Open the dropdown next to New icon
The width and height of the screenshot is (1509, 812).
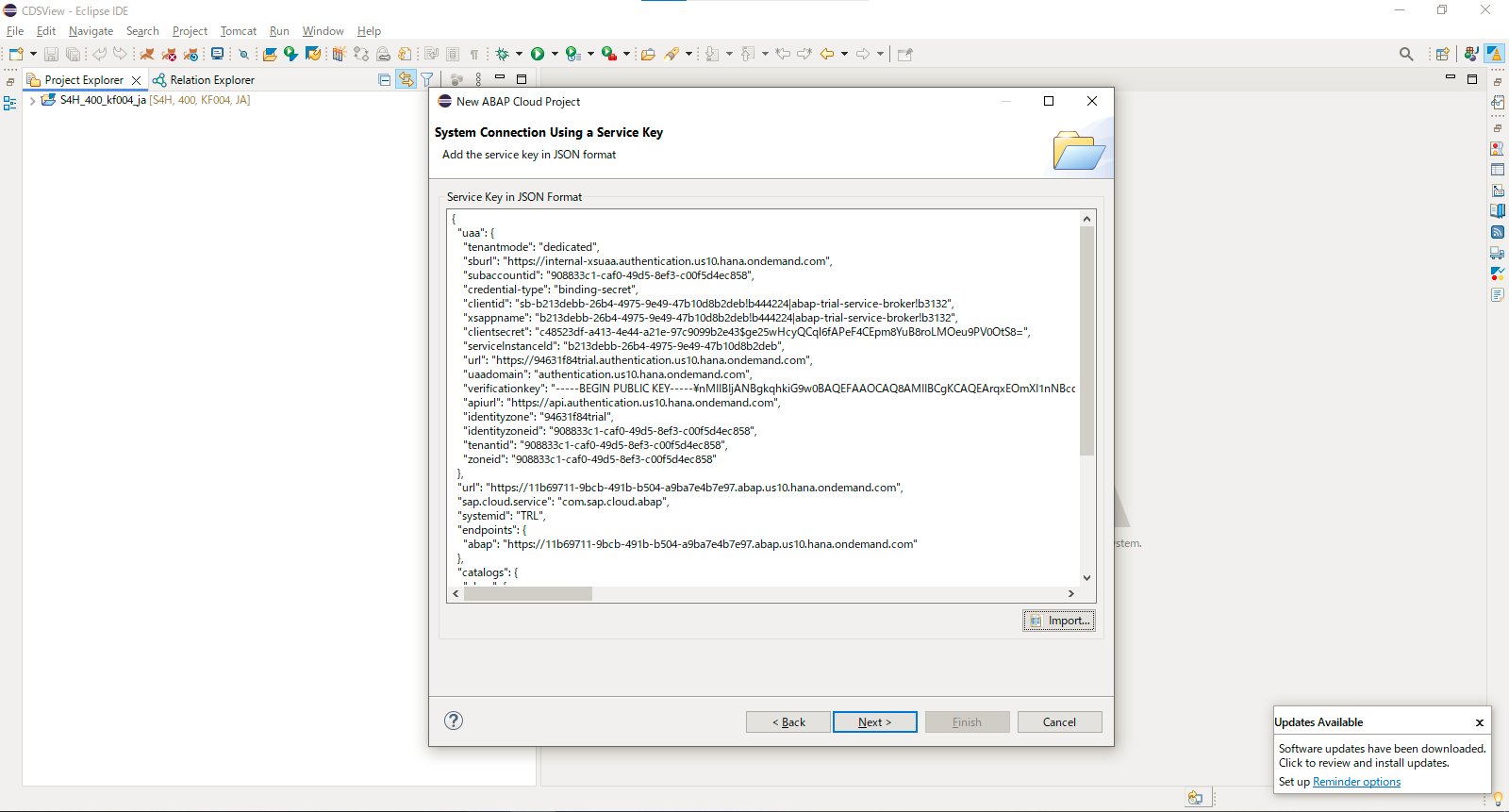33,54
